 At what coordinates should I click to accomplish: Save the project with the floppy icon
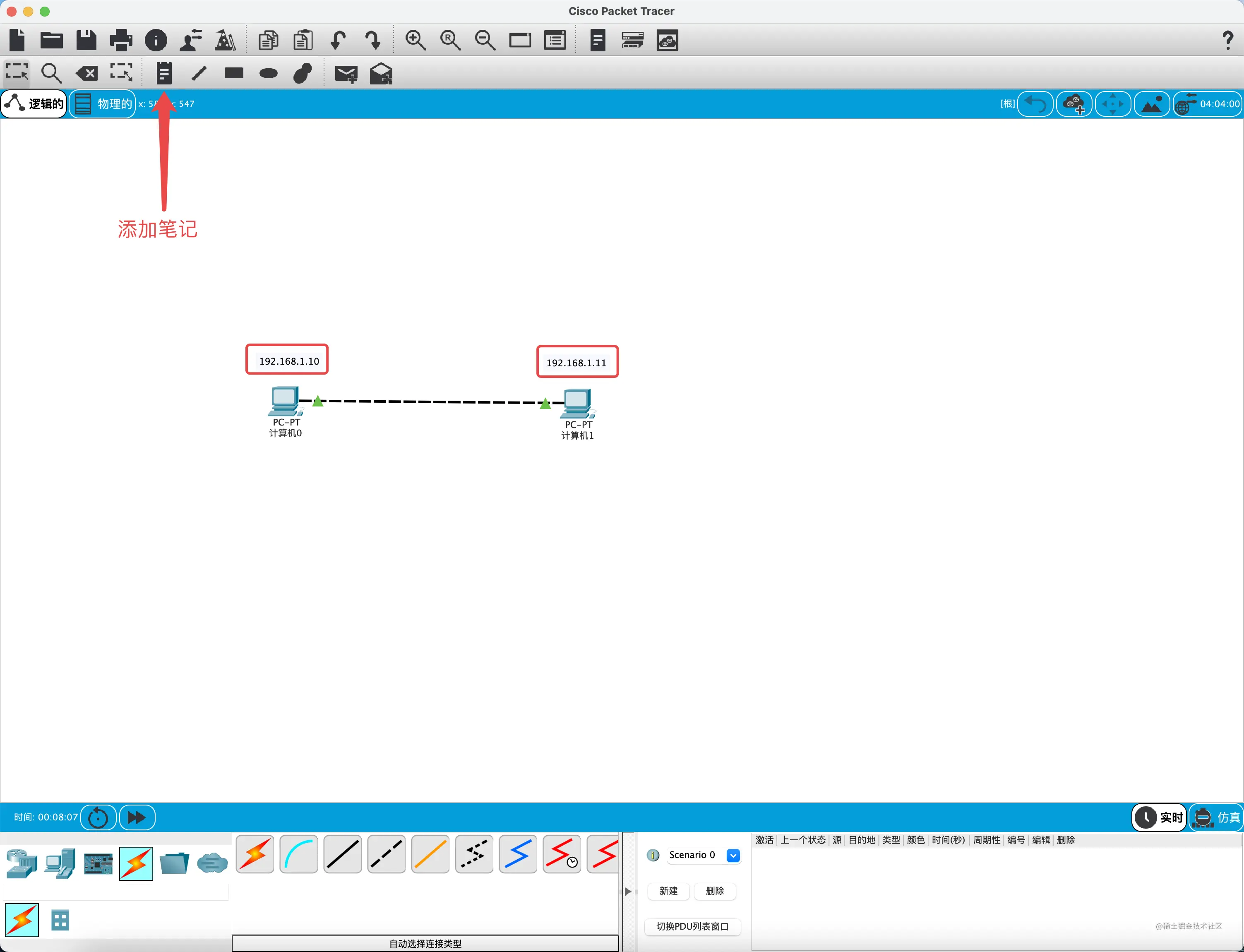tap(86, 40)
